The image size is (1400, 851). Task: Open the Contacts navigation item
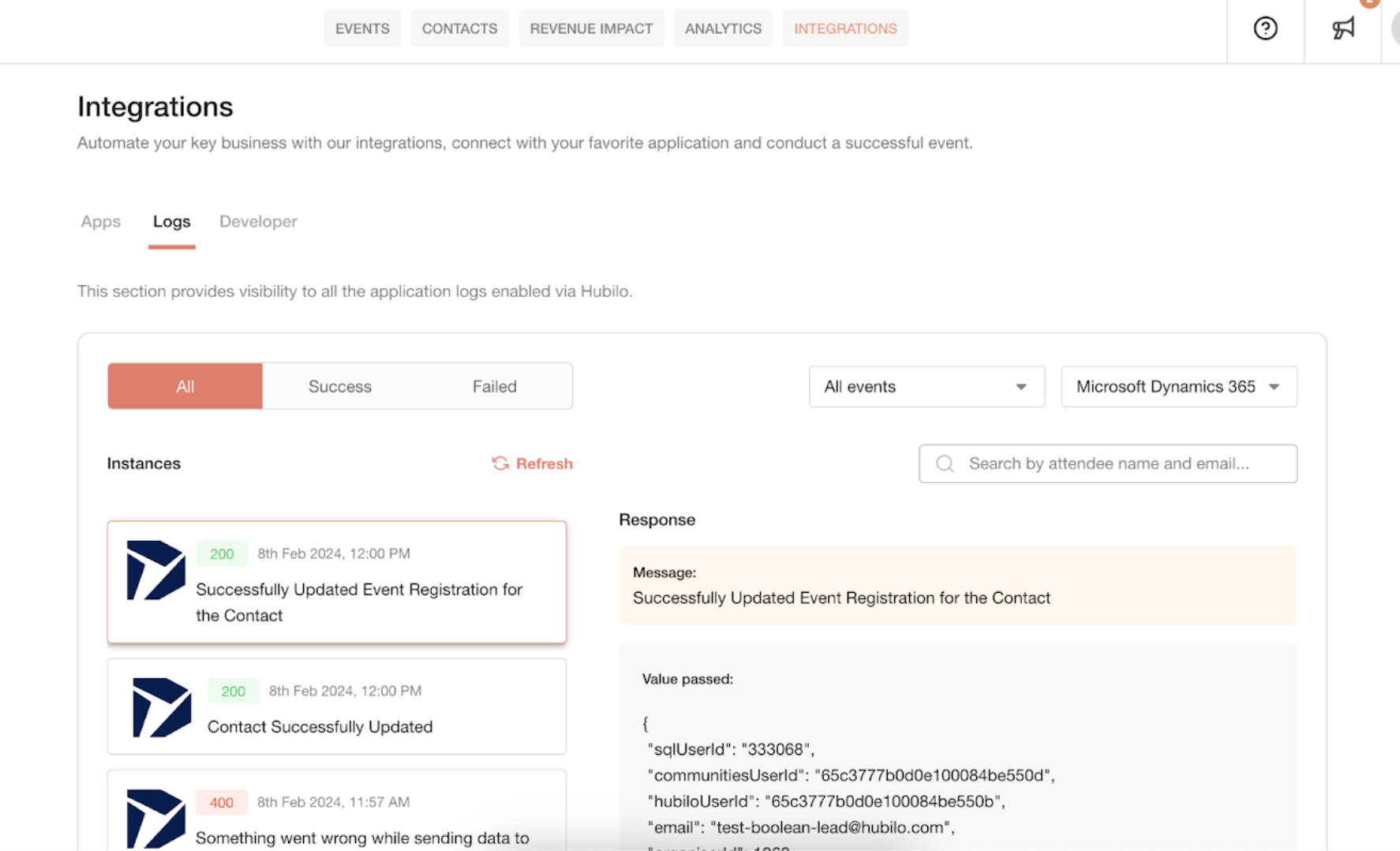pos(459,28)
